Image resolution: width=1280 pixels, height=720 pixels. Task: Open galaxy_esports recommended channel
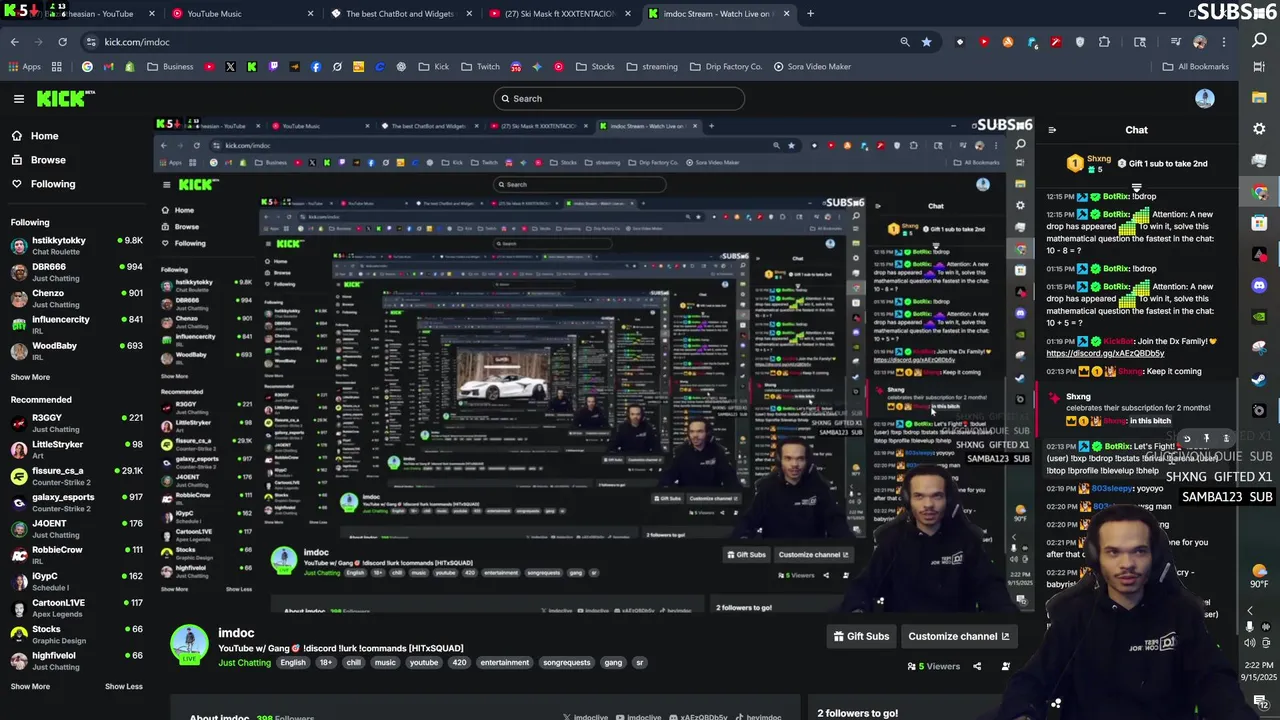coord(77,502)
